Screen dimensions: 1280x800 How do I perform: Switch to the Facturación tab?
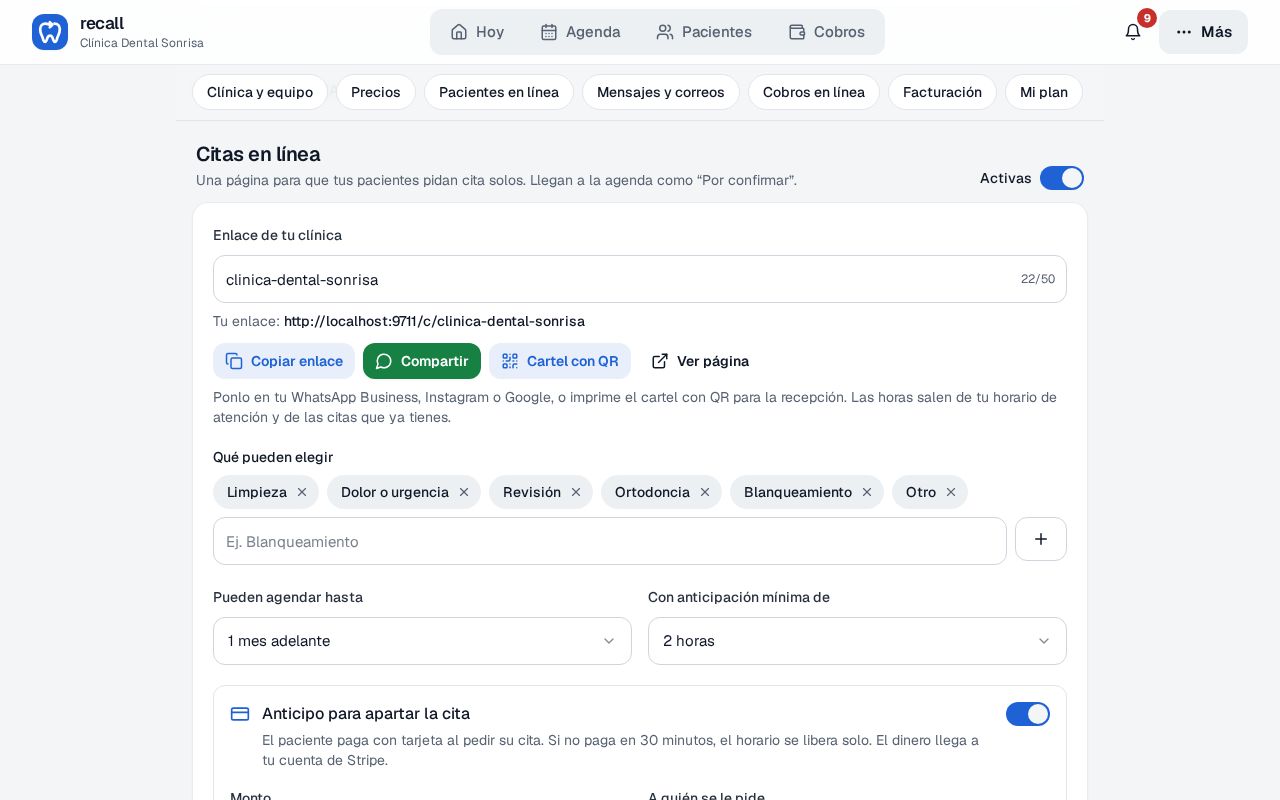point(942,92)
